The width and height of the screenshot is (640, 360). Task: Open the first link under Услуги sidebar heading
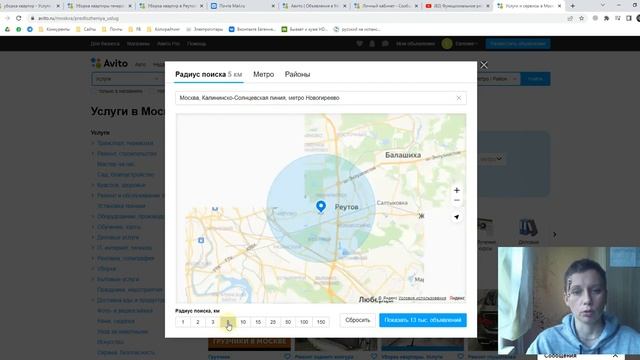(125, 143)
